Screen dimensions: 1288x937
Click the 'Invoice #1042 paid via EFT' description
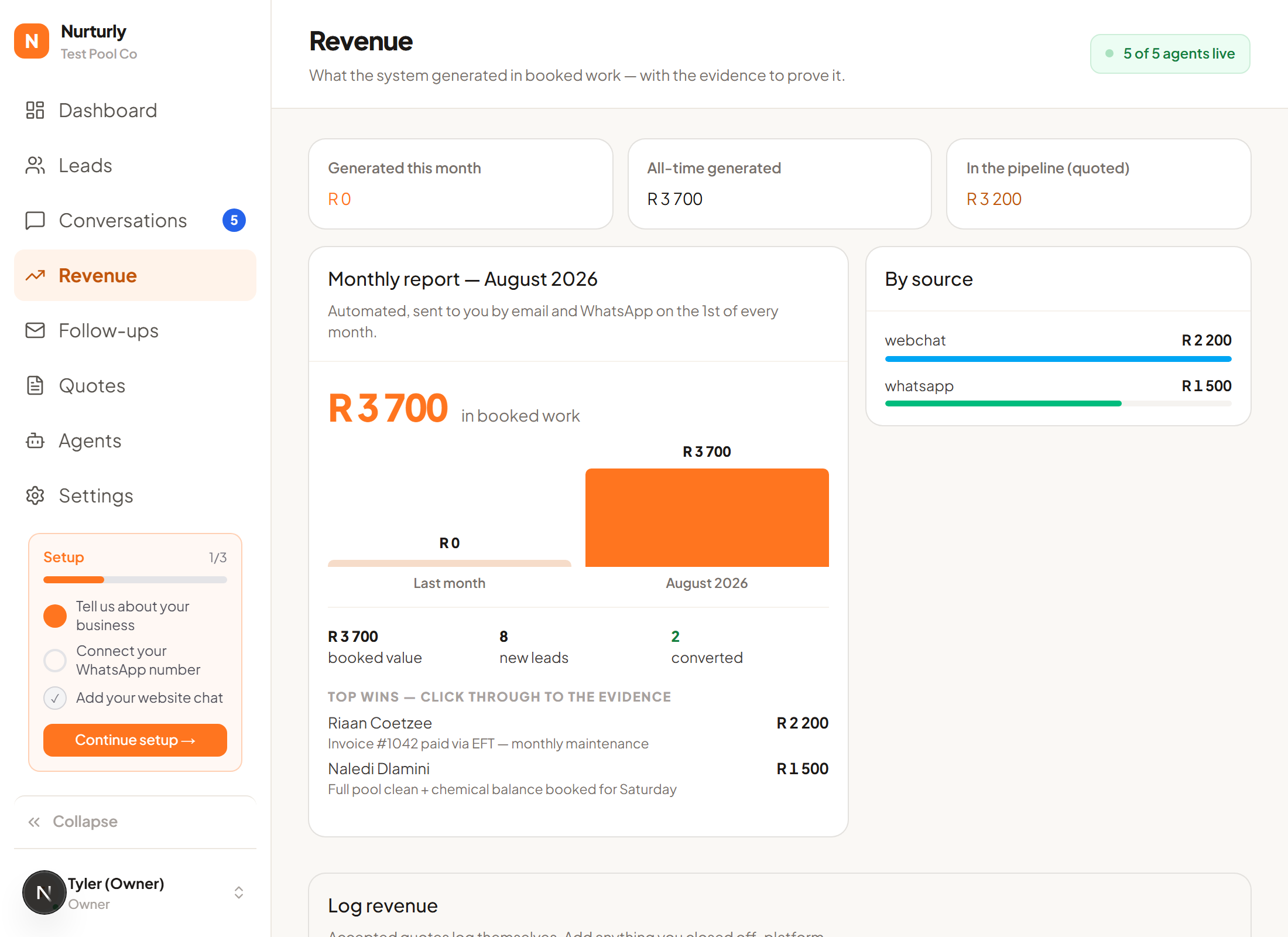(488, 744)
